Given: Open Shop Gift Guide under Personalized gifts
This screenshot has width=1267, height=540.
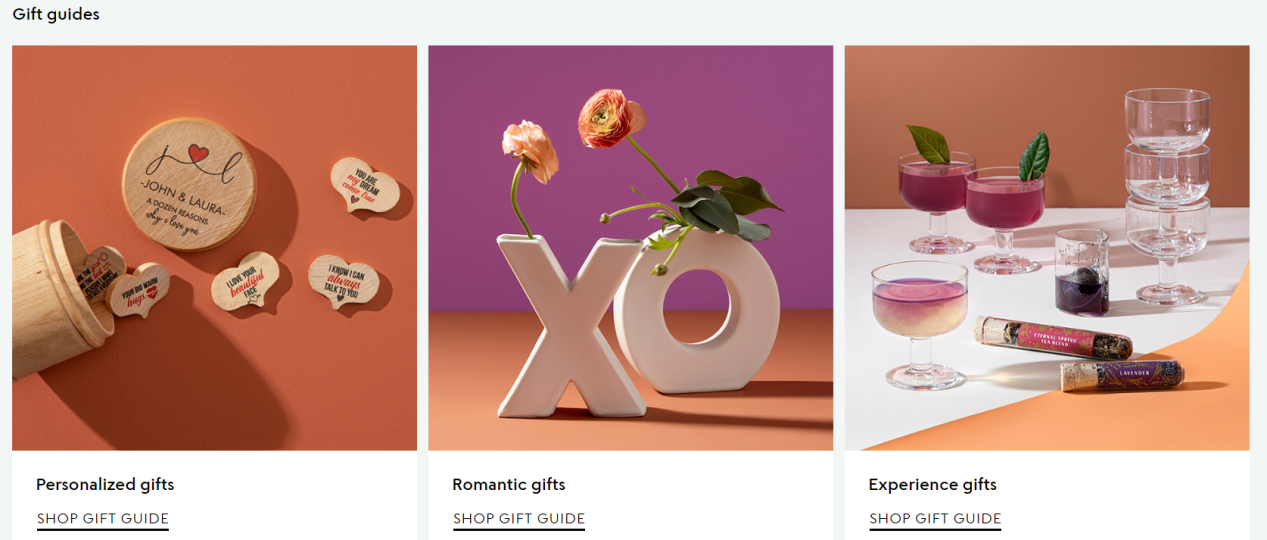Looking at the screenshot, I should click(103, 519).
